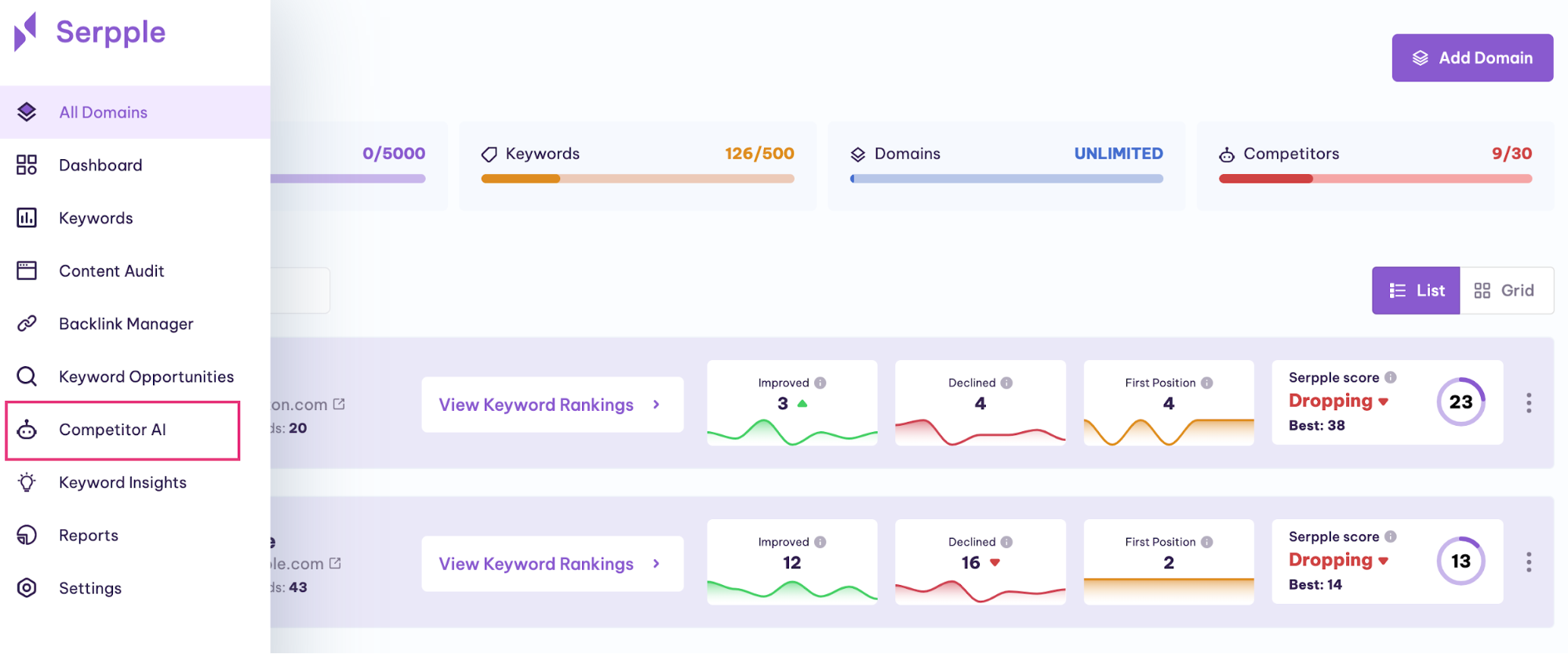Open Keyword Opportunities menu item
This screenshot has height=654, width=1568.
click(x=135, y=376)
